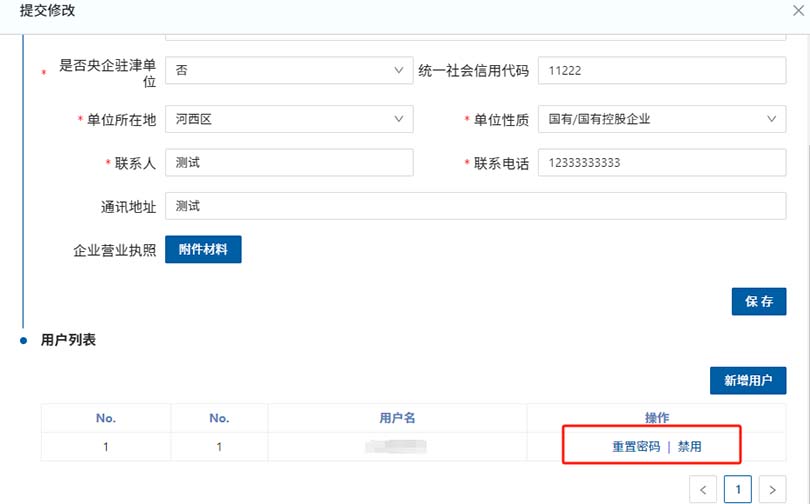
Task: Focus the 联系人 text field
Action: tap(288, 163)
